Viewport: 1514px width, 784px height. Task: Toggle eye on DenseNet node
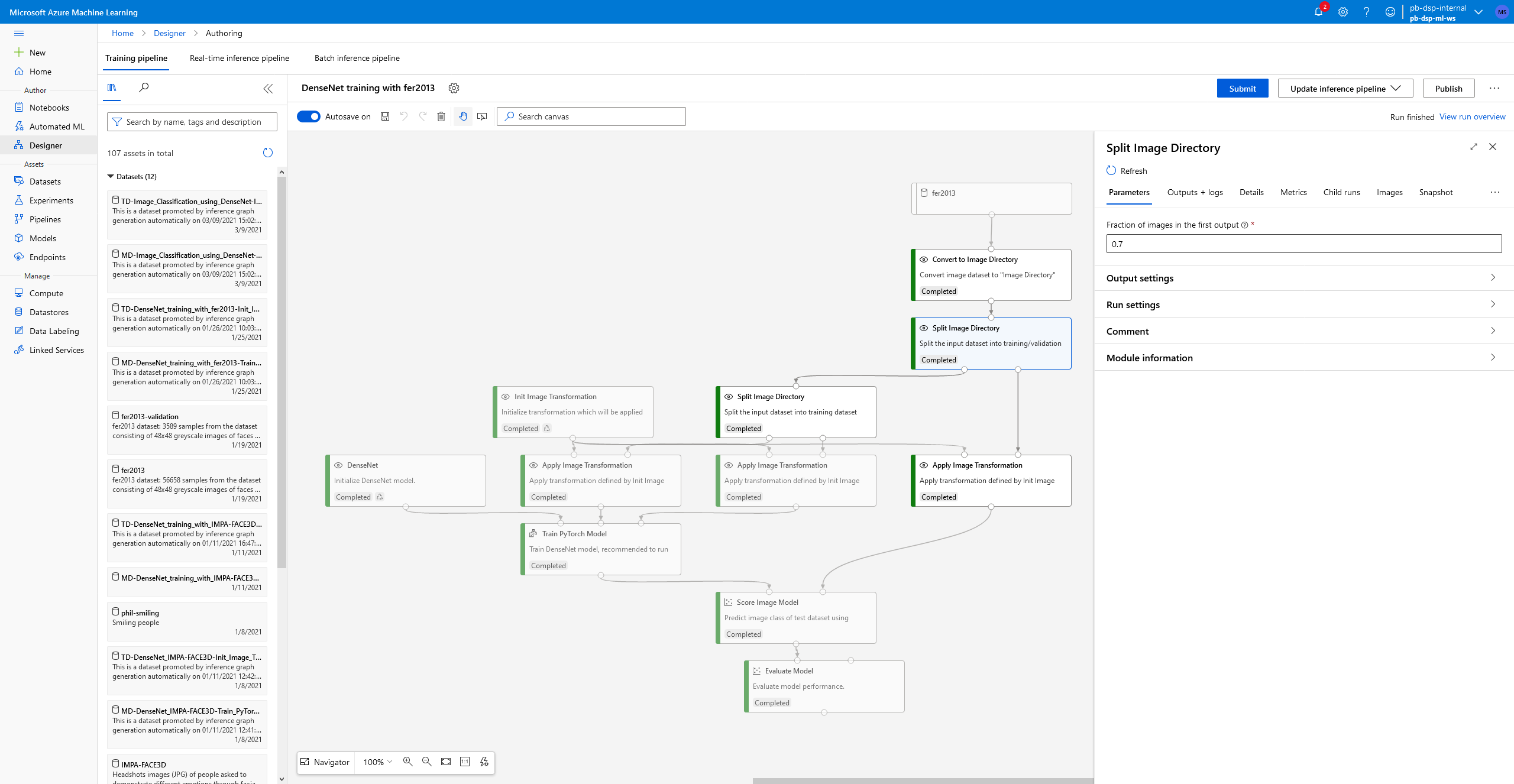[338, 465]
